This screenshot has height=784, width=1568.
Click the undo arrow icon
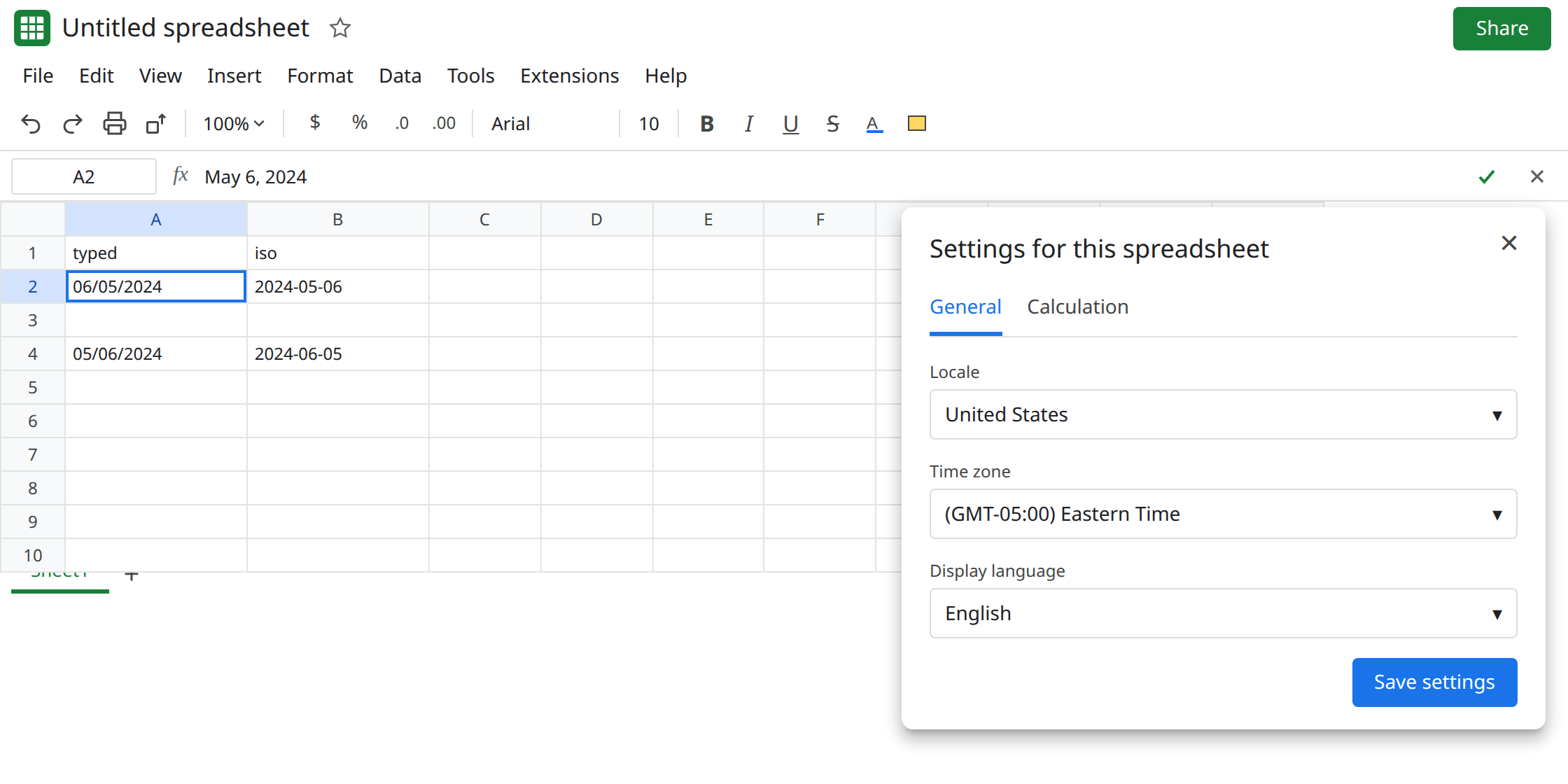click(31, 124)
